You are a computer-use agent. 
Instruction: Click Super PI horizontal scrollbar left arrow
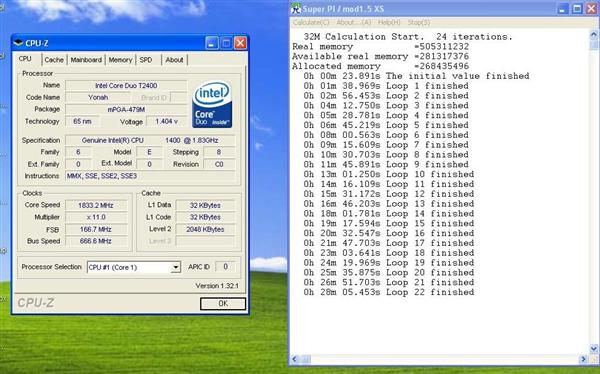[x=295, y=359]
